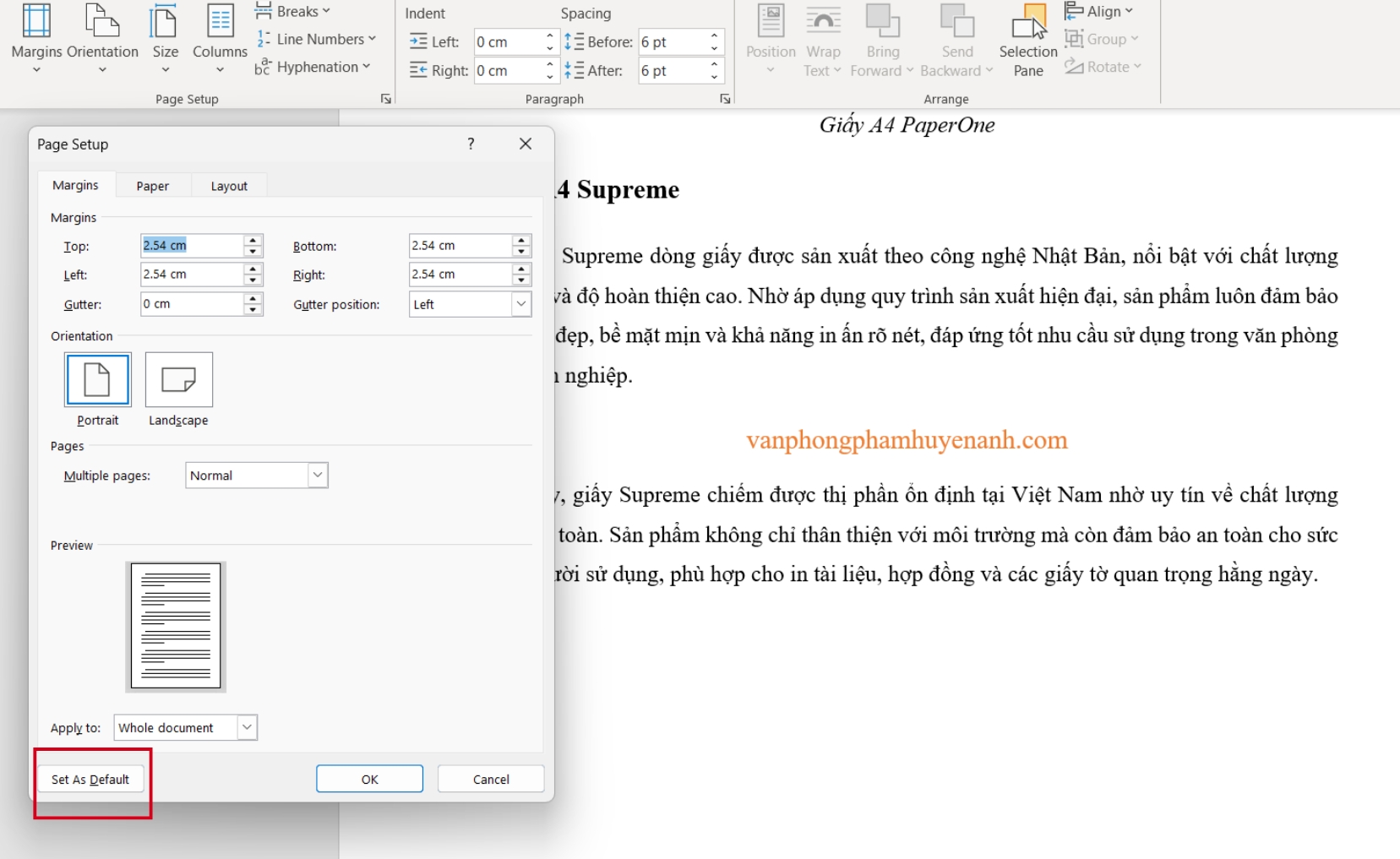Switch to the Paper tab
Screen dimensions: 1400x859
pos(153,186)
